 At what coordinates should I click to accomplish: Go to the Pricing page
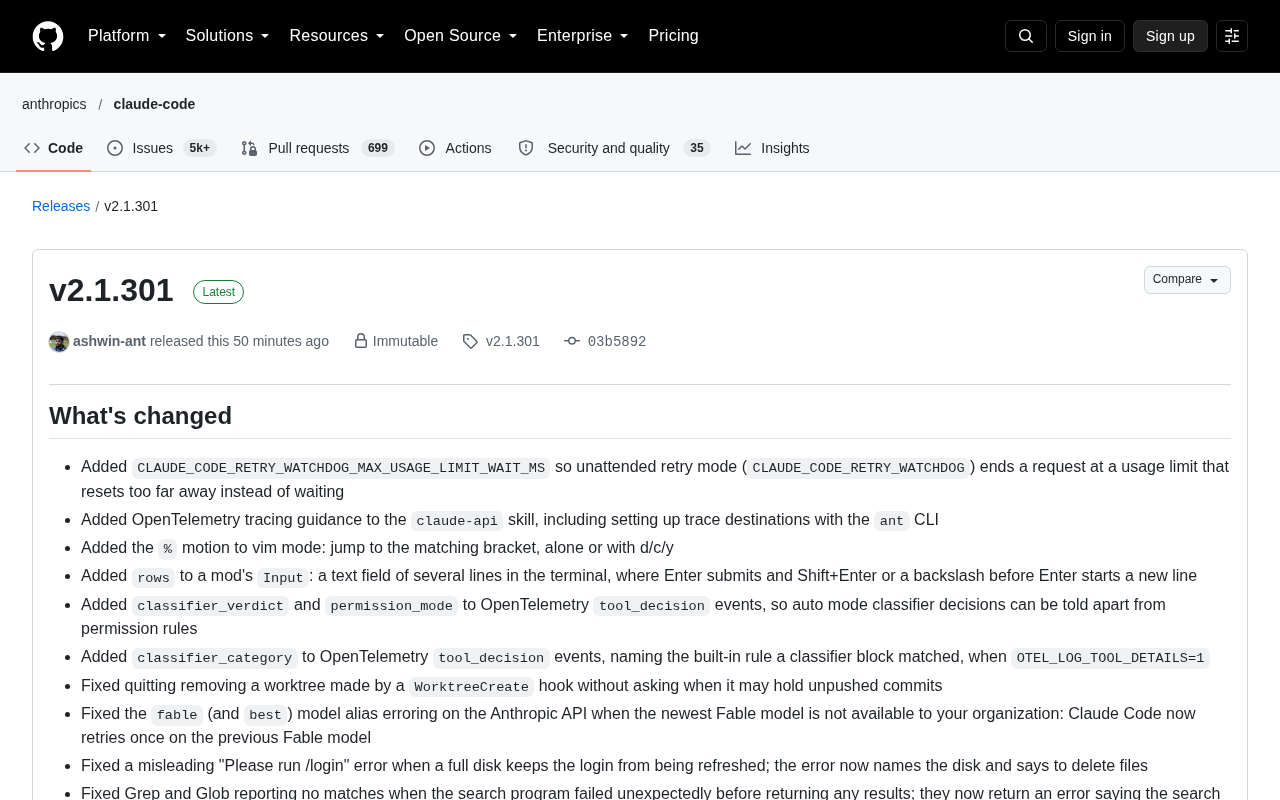[674, 36]
